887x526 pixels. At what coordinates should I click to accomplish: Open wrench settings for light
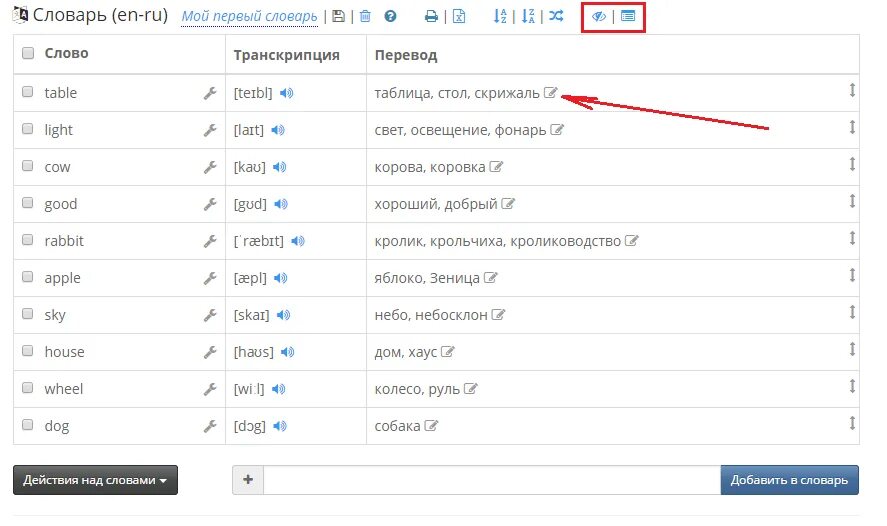pos(210,130)
